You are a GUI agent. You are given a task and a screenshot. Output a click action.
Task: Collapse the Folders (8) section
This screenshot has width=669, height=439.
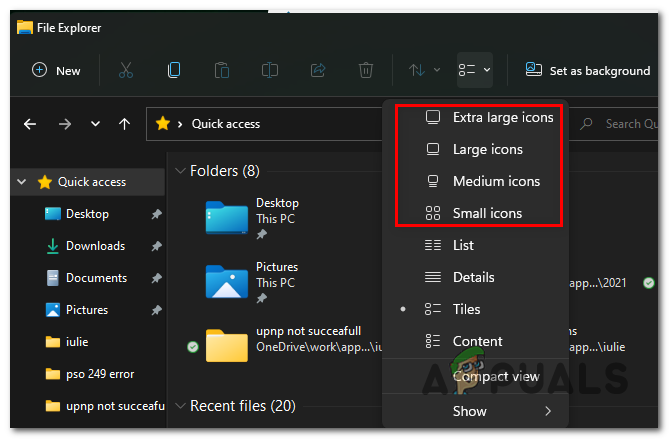click(x=178, y=171)
